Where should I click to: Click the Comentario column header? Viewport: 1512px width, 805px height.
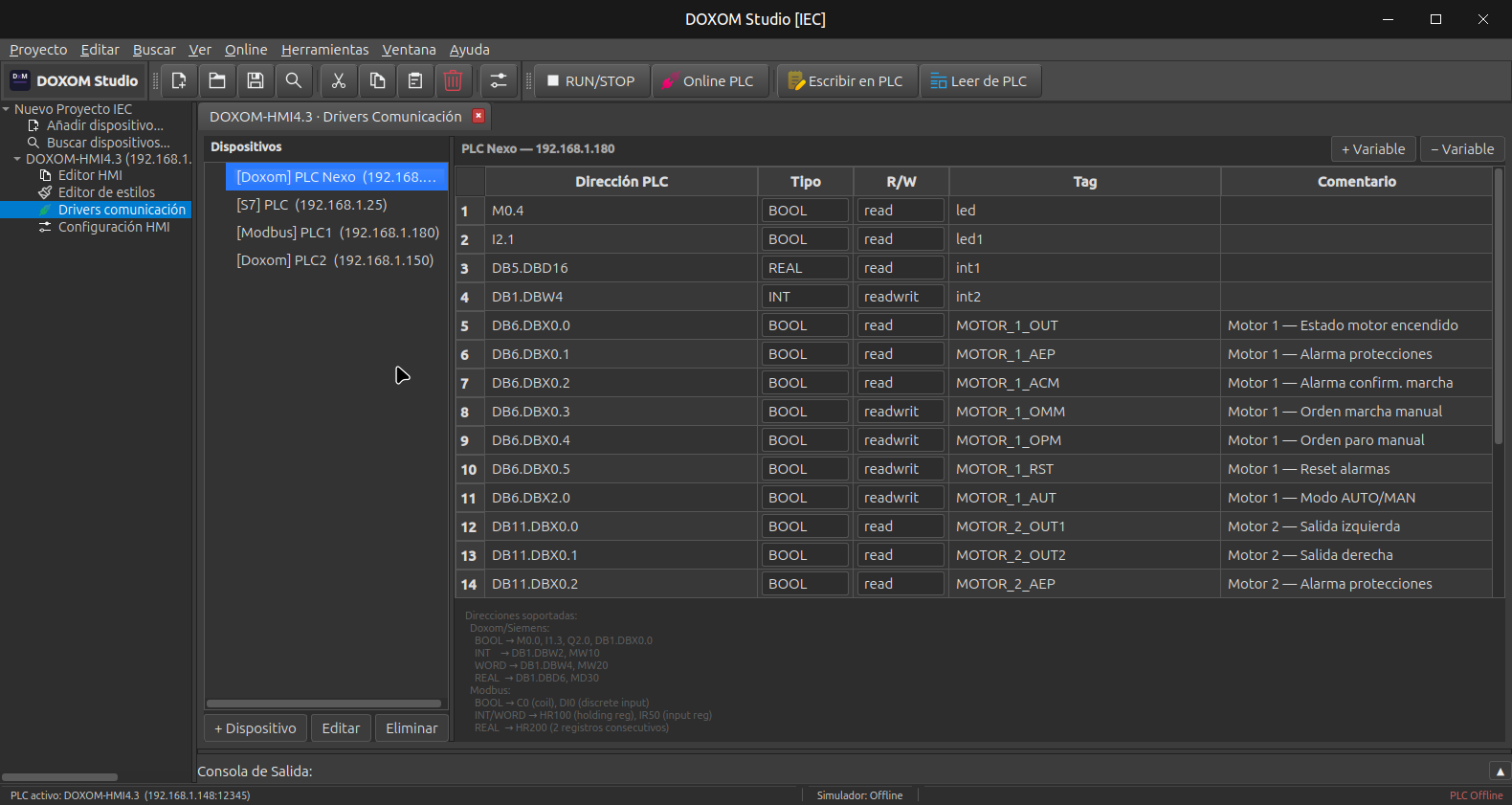click(x=1356, y=182)
